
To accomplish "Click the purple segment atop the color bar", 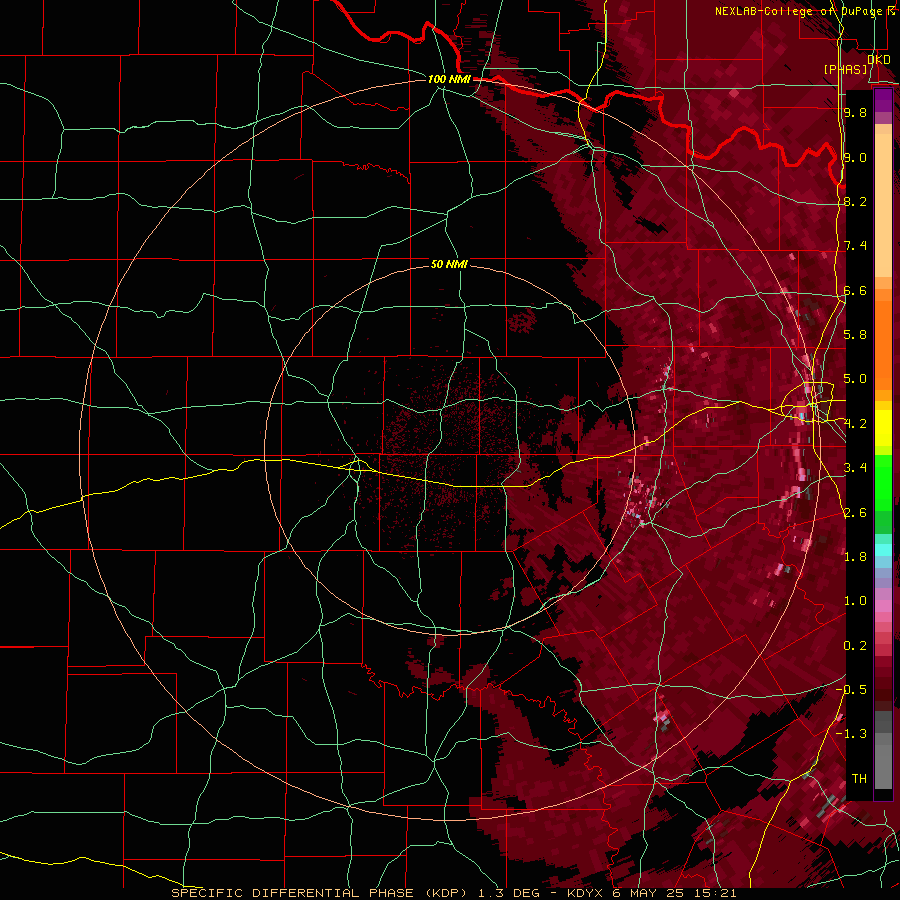I will coord(883,100).
